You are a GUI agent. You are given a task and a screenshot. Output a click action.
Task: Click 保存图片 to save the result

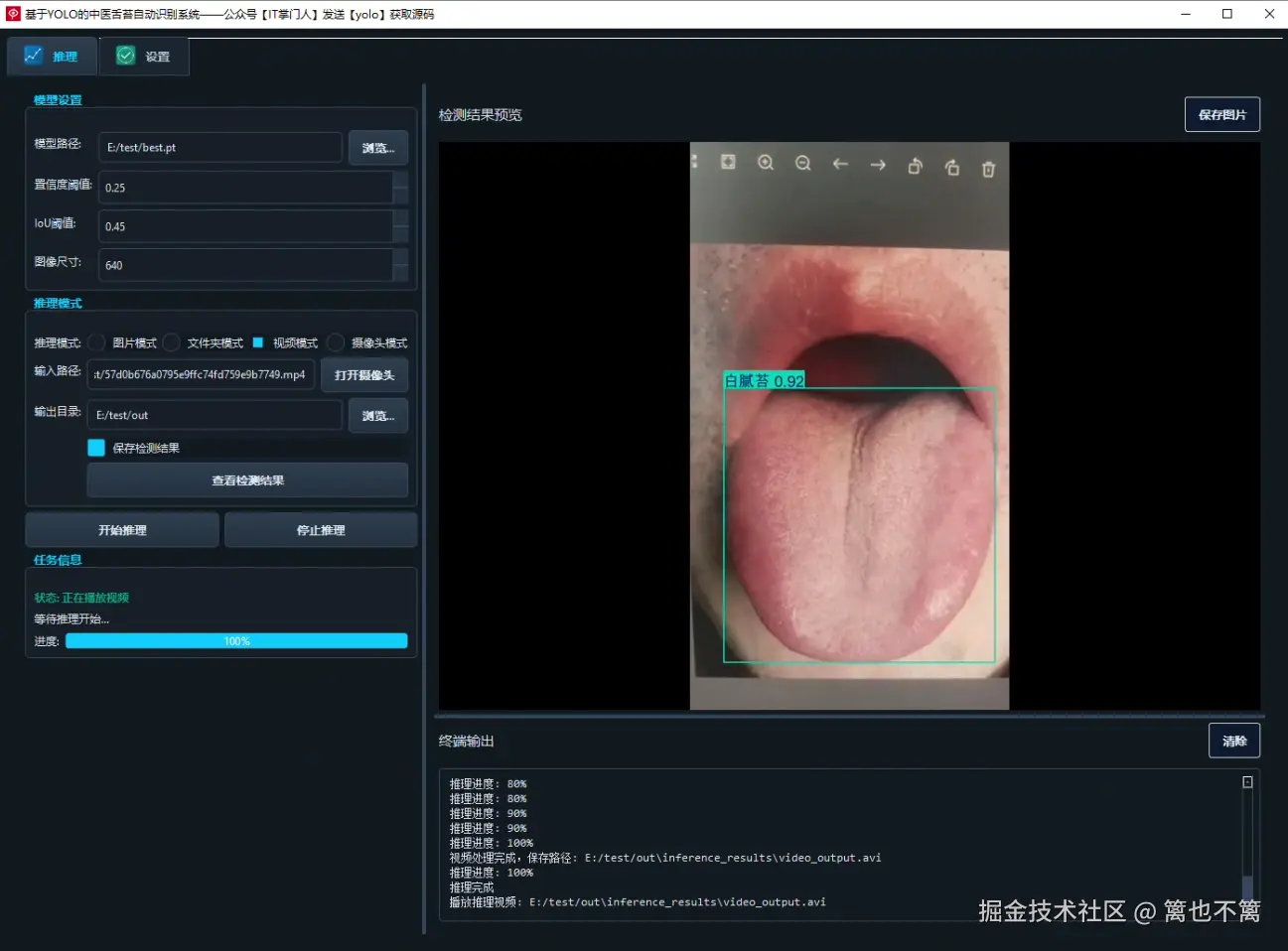coord(1221,114)
